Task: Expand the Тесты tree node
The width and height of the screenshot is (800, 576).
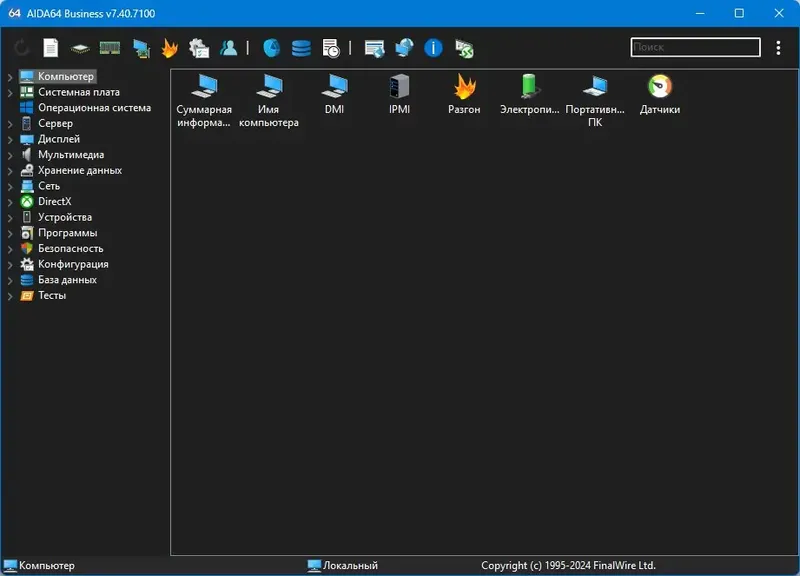Action: point(10,295)
